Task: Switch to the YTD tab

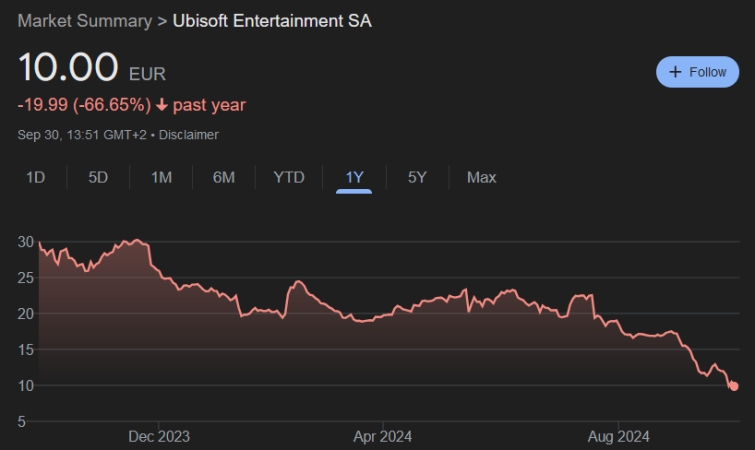Action: click(289, 178)
